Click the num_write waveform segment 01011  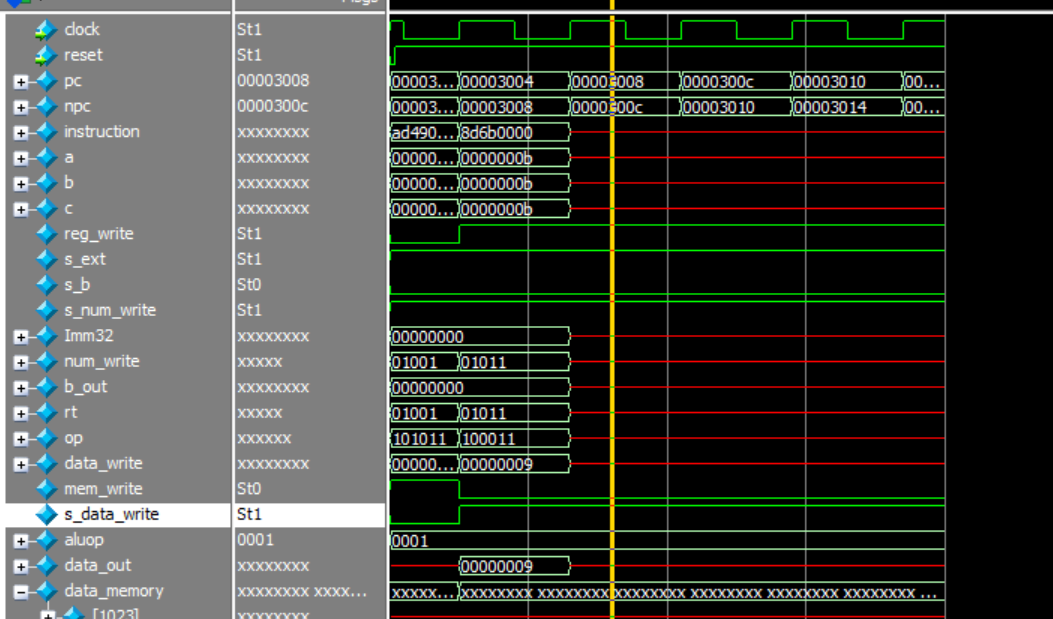coord(514,363)
